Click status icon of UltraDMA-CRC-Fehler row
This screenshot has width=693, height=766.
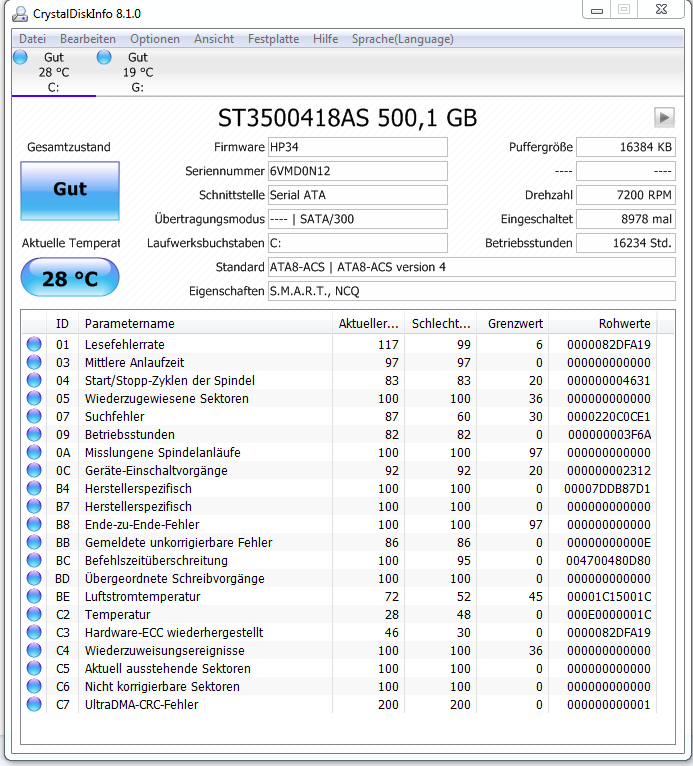(x=34, y=704)
